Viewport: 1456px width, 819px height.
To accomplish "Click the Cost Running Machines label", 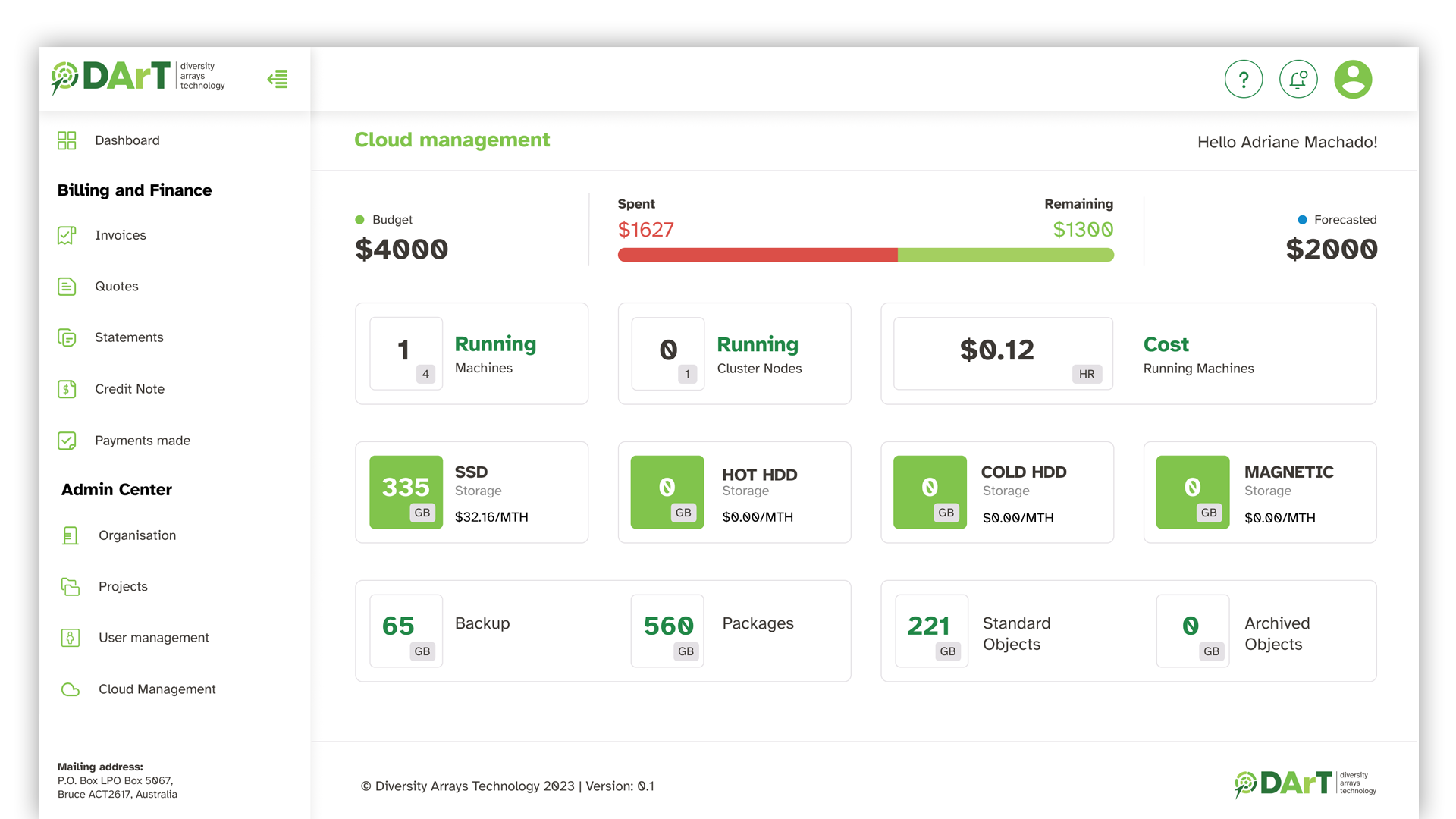I will pyautogui.click(x=1198, y=355).
